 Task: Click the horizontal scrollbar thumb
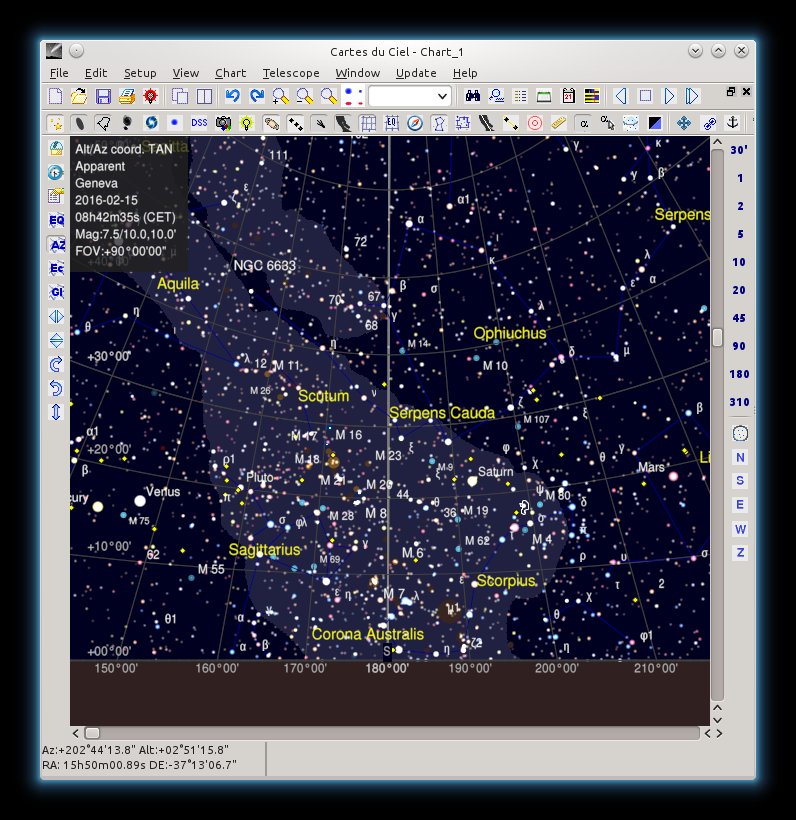(x=92, y=733)
